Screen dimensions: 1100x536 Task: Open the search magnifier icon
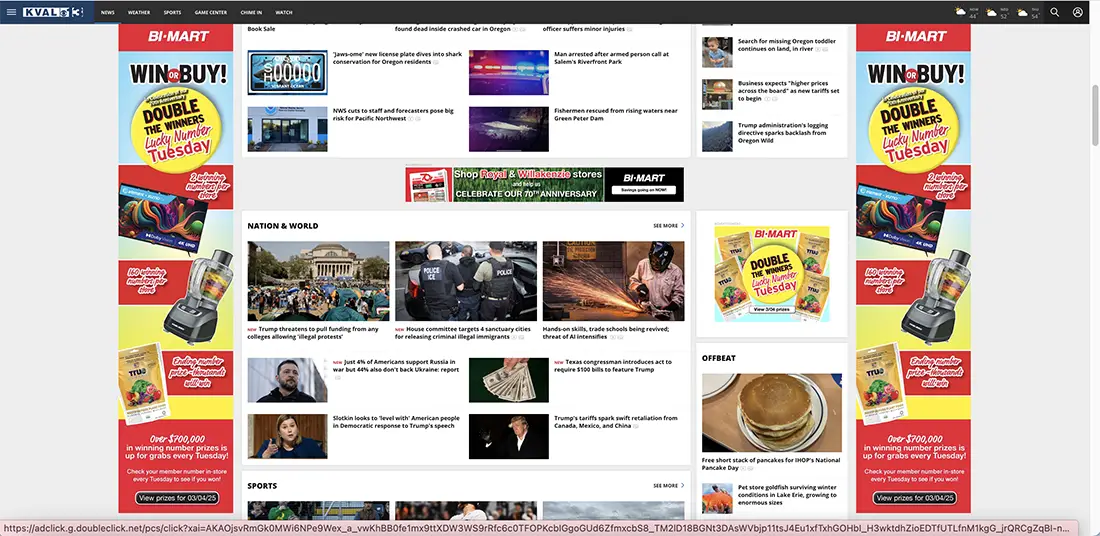(1054, 12)
